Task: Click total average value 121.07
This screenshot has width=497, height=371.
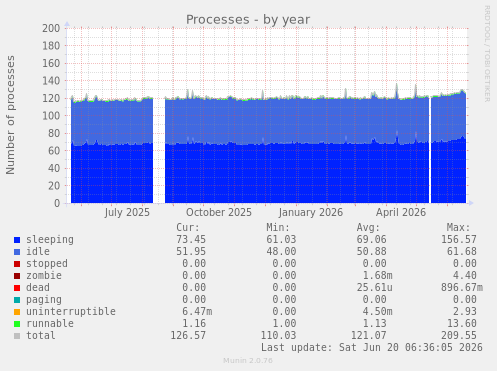Action: (368, 335)
